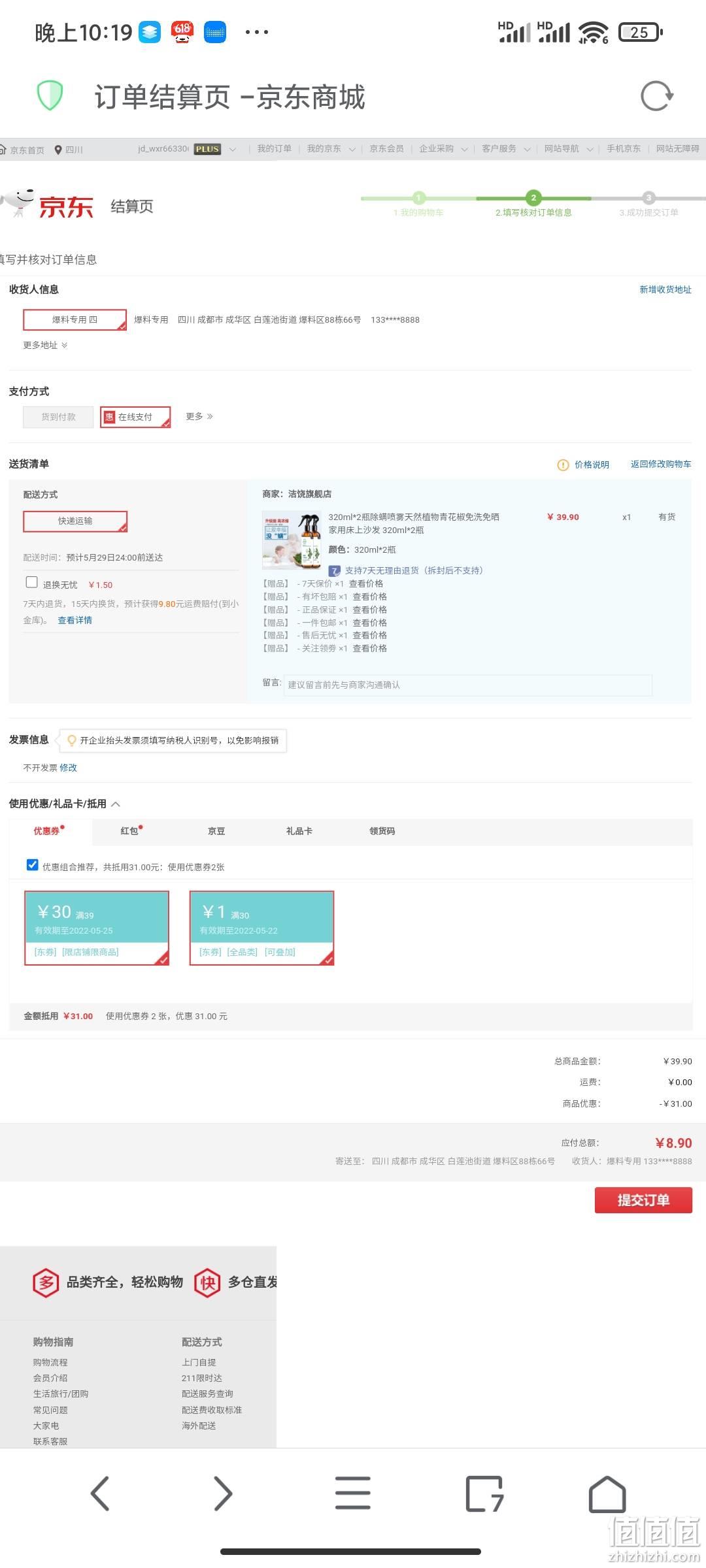Click the 价格说明 info icon

[563, 465]
